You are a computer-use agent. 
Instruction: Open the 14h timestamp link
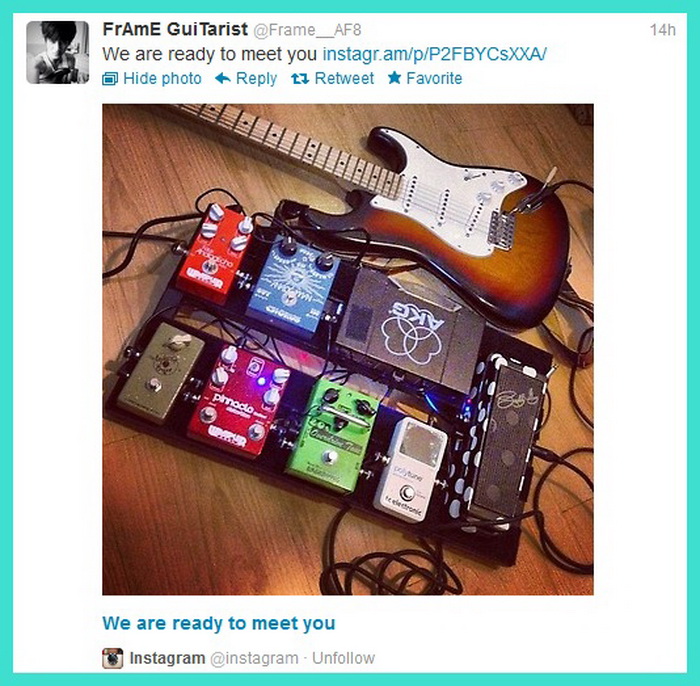coord(662,30)
